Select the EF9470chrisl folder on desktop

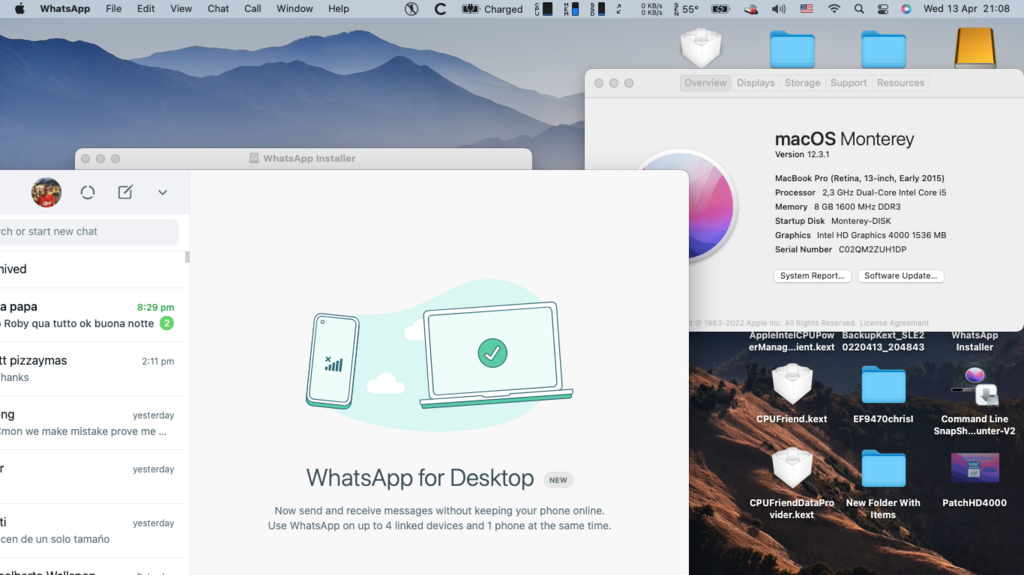point(883,386)
